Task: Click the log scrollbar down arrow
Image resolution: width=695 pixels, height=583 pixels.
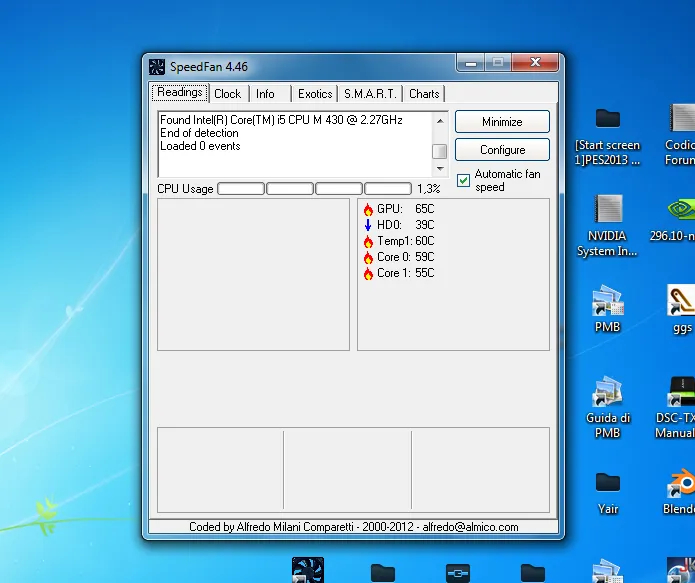Action: click(x=440, y=168)
